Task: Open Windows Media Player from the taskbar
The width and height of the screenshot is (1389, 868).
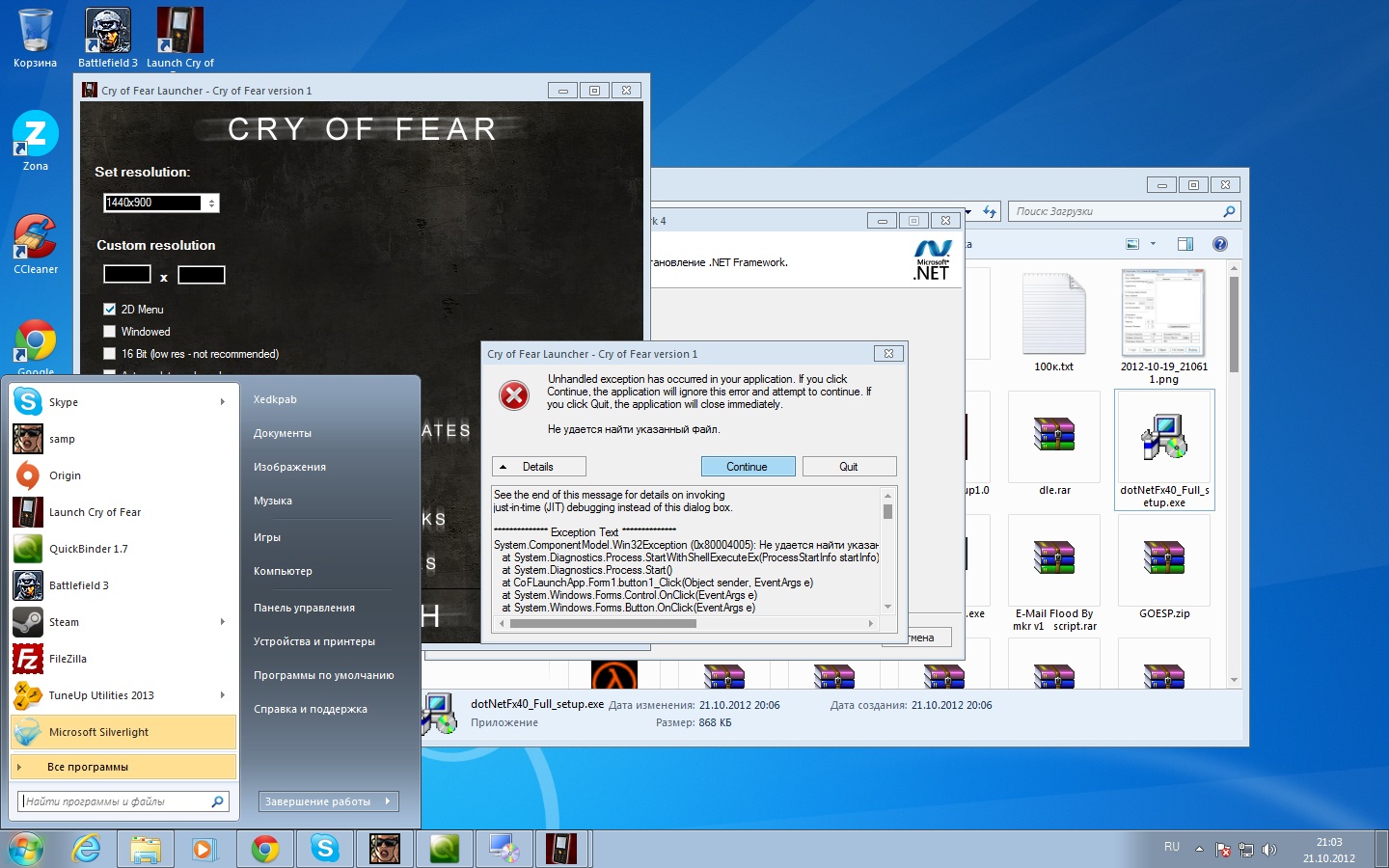Action: pyautogui.click(x=204, y=849)
